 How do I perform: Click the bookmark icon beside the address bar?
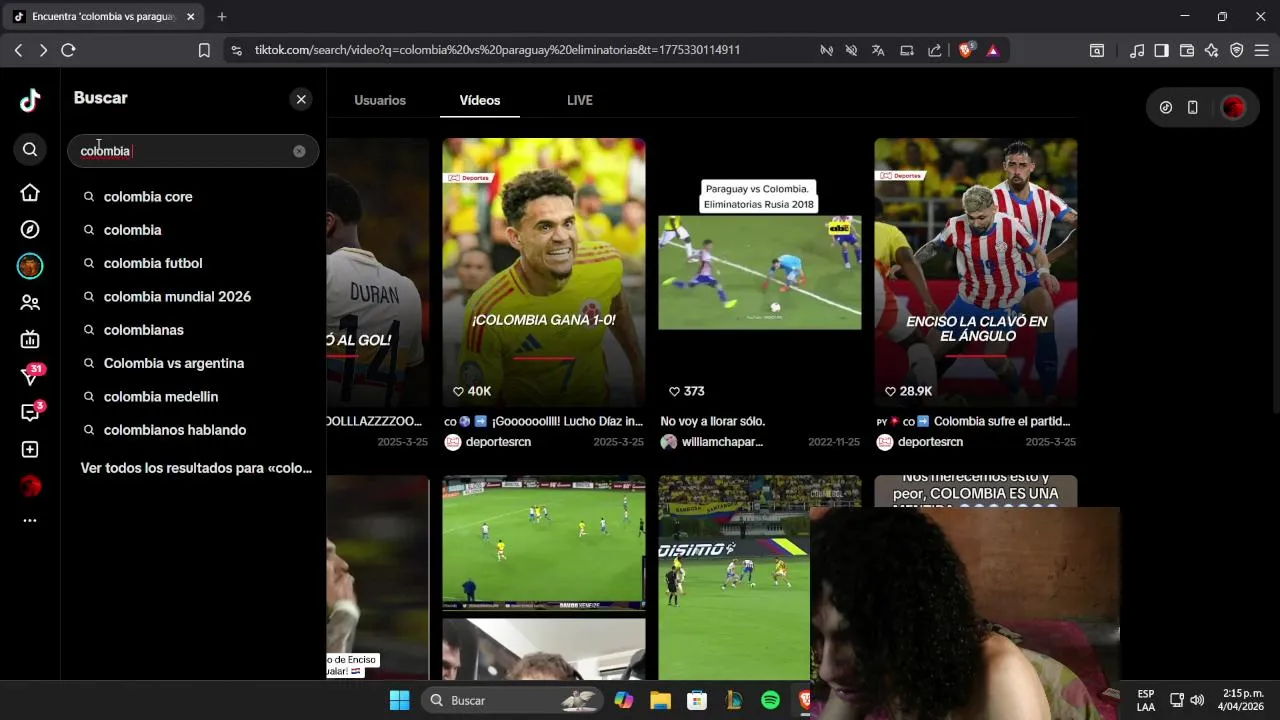point(204,50)
